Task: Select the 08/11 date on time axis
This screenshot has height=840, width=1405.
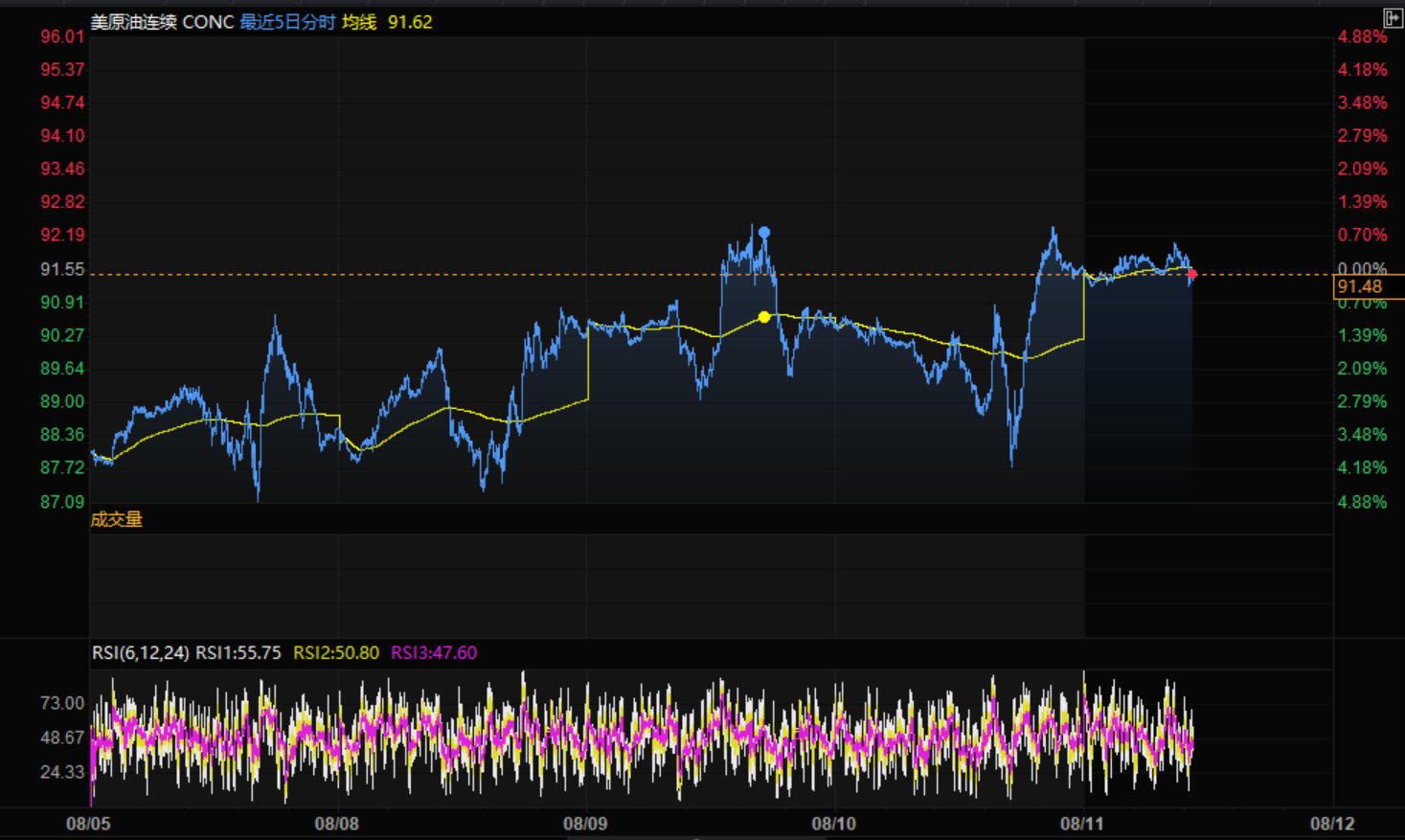Action: pyautogui.click(x=1082, y=824)
